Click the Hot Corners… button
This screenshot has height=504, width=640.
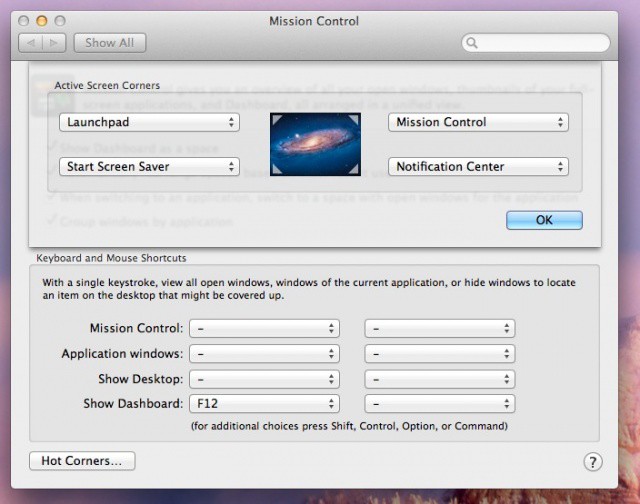[82, 461]
